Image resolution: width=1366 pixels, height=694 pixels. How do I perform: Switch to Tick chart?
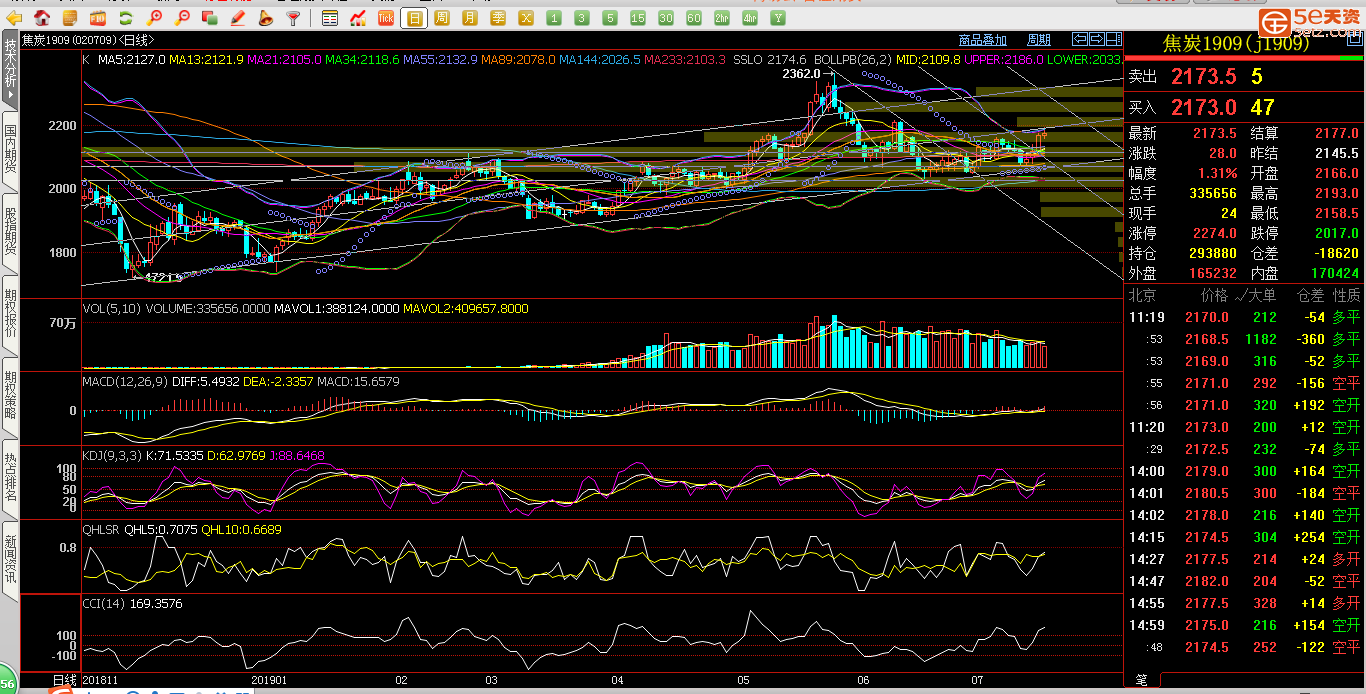(x=386, y=18)
